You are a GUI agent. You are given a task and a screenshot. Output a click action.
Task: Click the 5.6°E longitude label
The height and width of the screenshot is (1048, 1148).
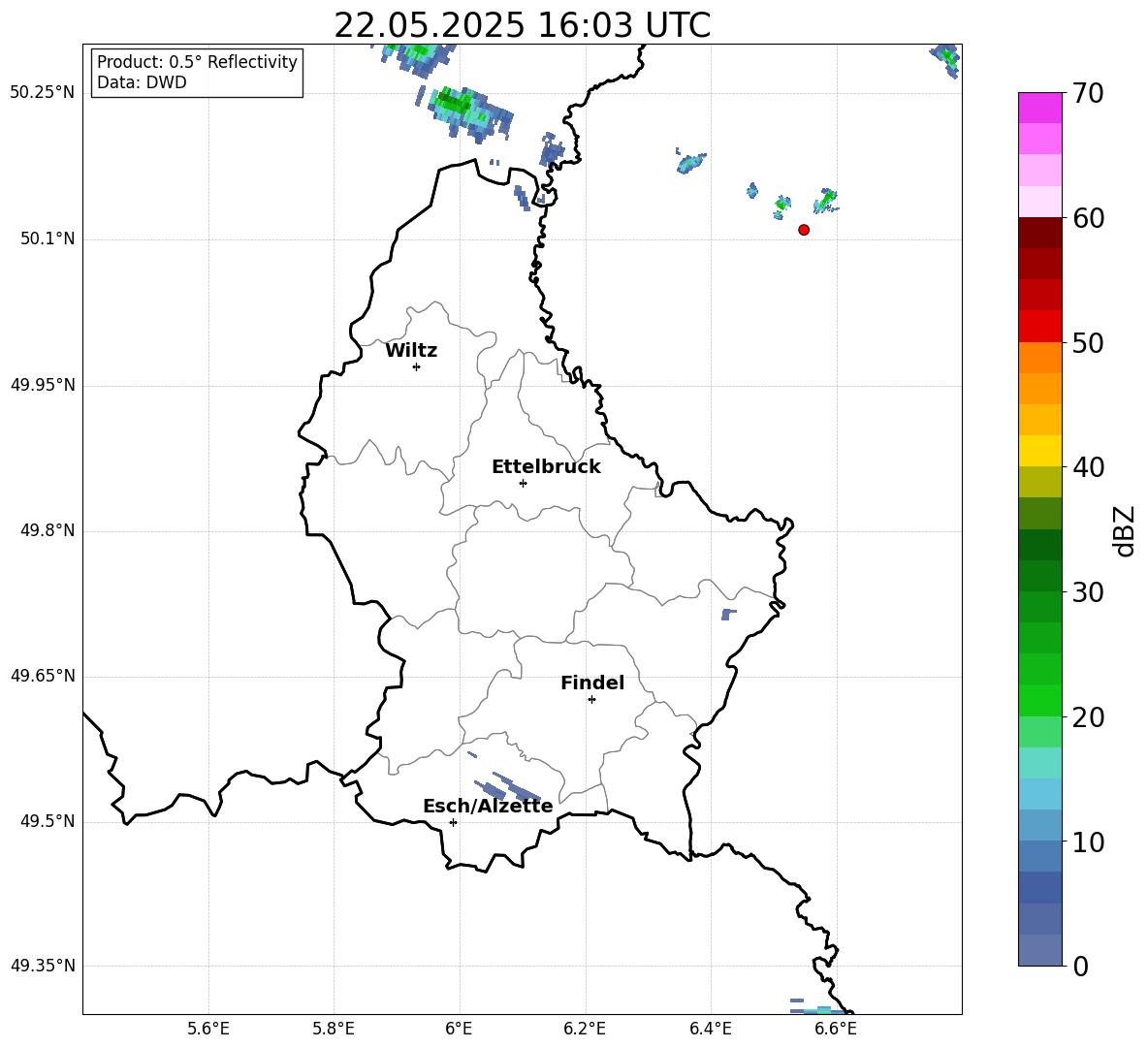pos(208,1029)
